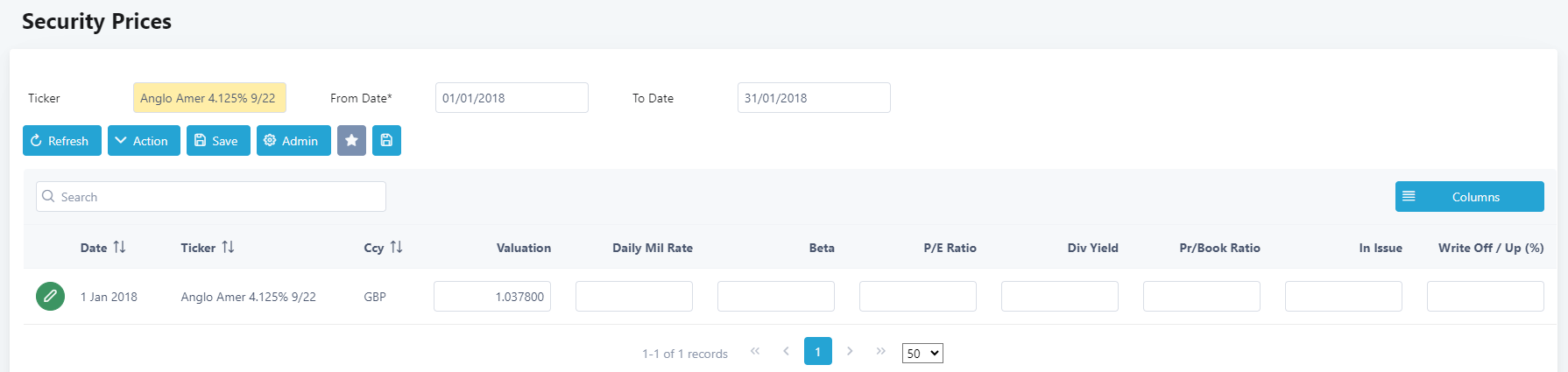The image size is (1568, 372).
Task: Click the From Date field
Action: [512, 98]
